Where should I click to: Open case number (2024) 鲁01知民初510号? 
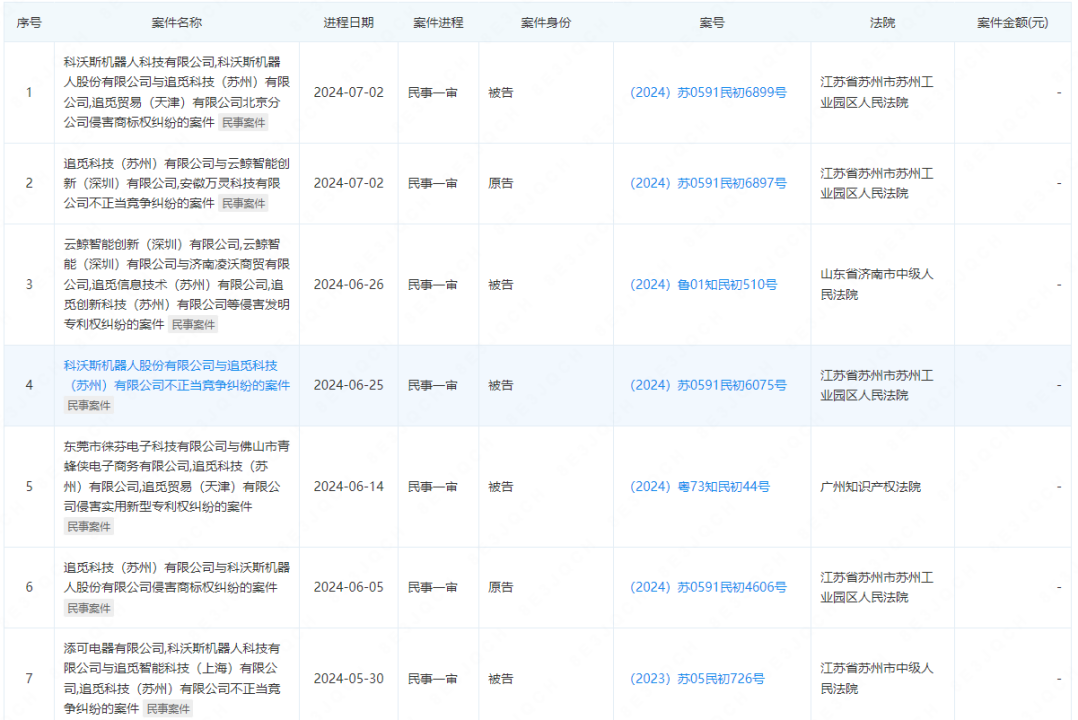click(703, 285)
